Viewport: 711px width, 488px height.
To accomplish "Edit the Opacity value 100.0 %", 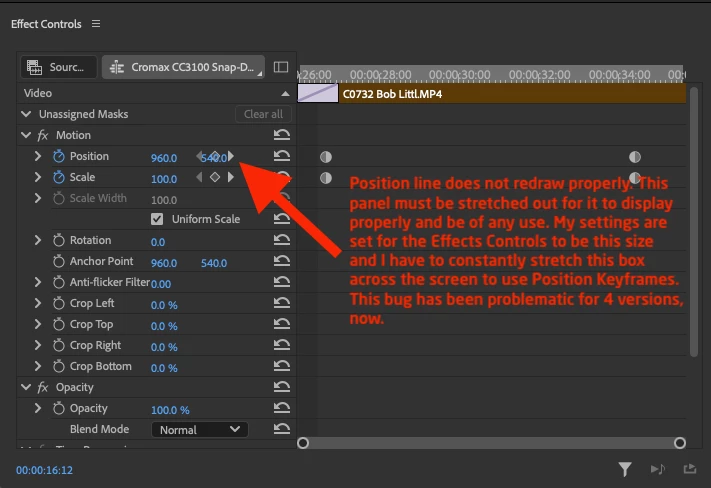I will 170,410.
